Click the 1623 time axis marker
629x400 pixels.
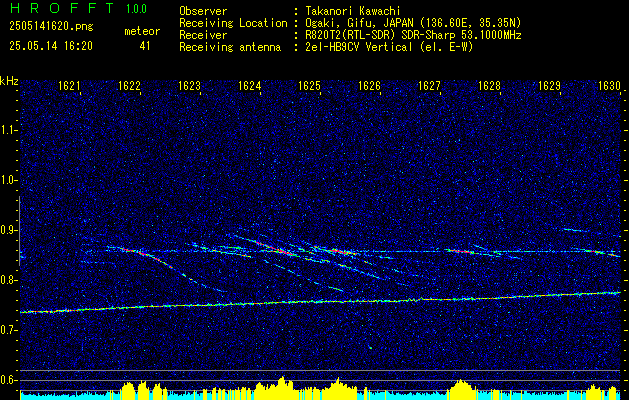(189, 85)
